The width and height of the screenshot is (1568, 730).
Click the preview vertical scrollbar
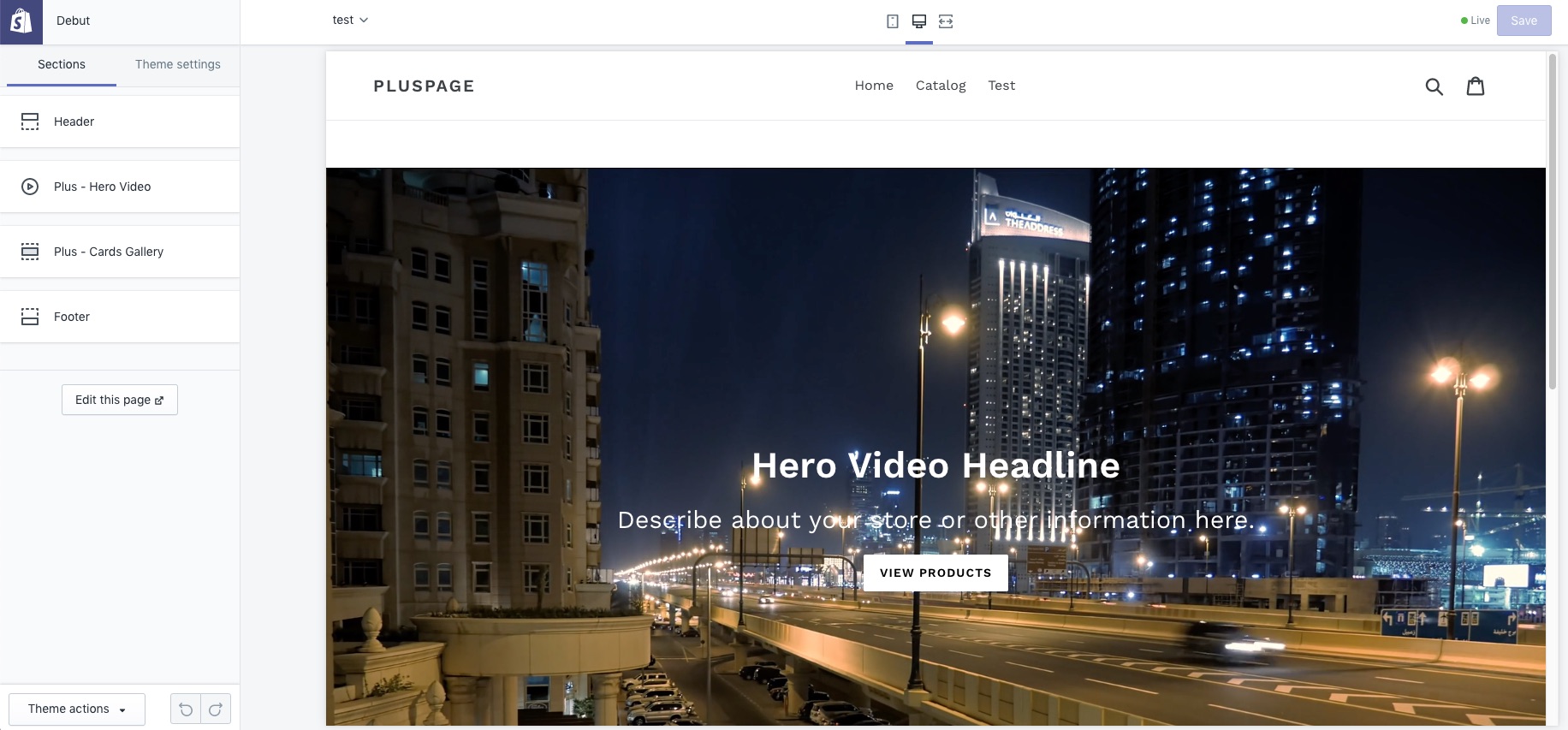click(1552, 223)
